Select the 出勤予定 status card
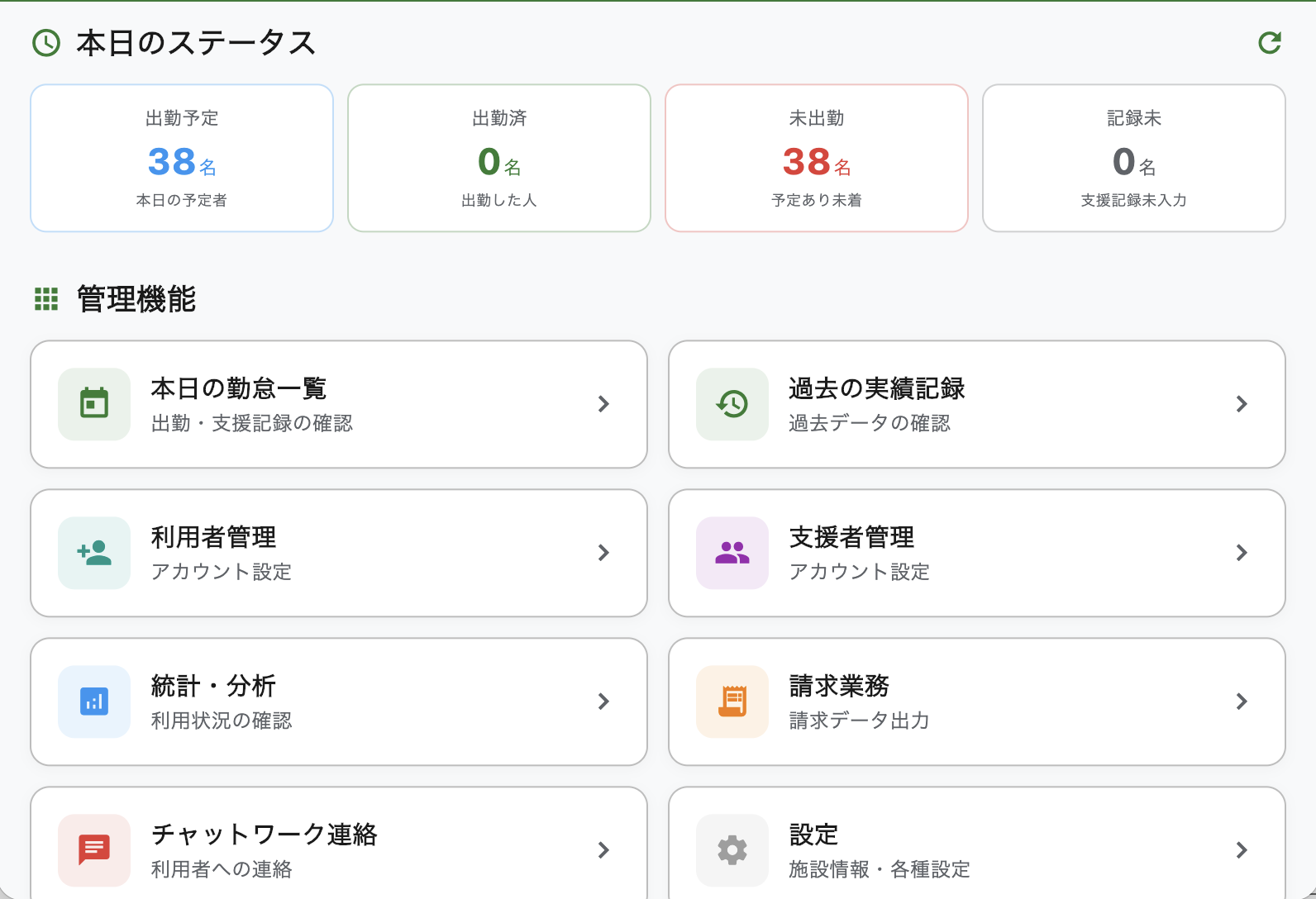 point(181,157)
